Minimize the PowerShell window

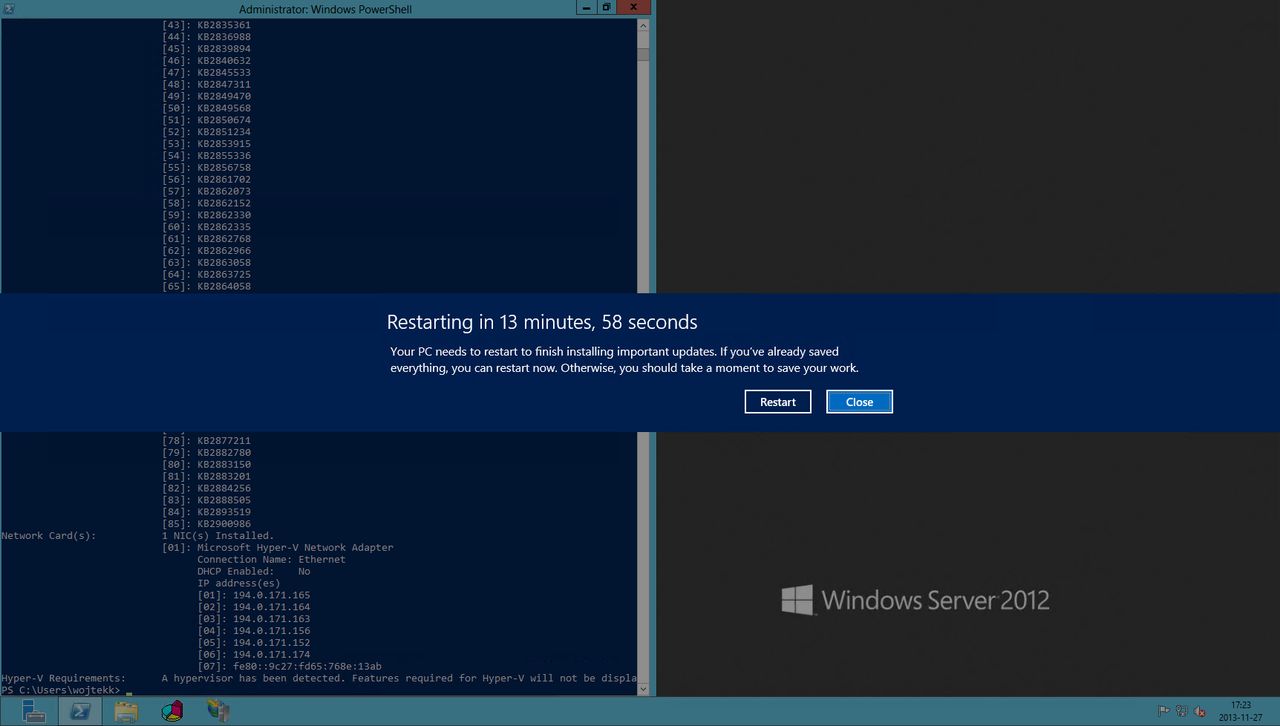tap(587, 7)
